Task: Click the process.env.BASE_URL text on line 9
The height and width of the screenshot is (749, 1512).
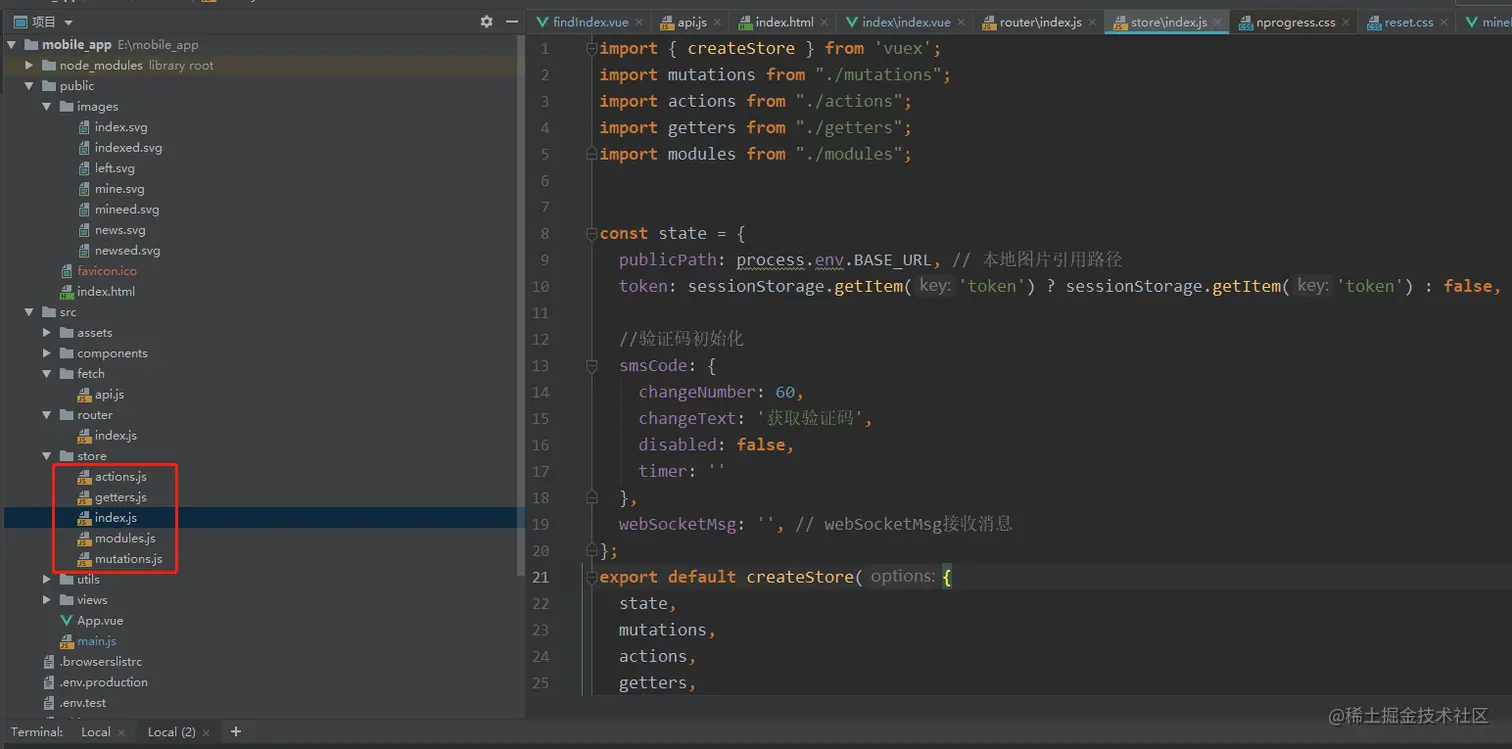Action: point(834,260)
